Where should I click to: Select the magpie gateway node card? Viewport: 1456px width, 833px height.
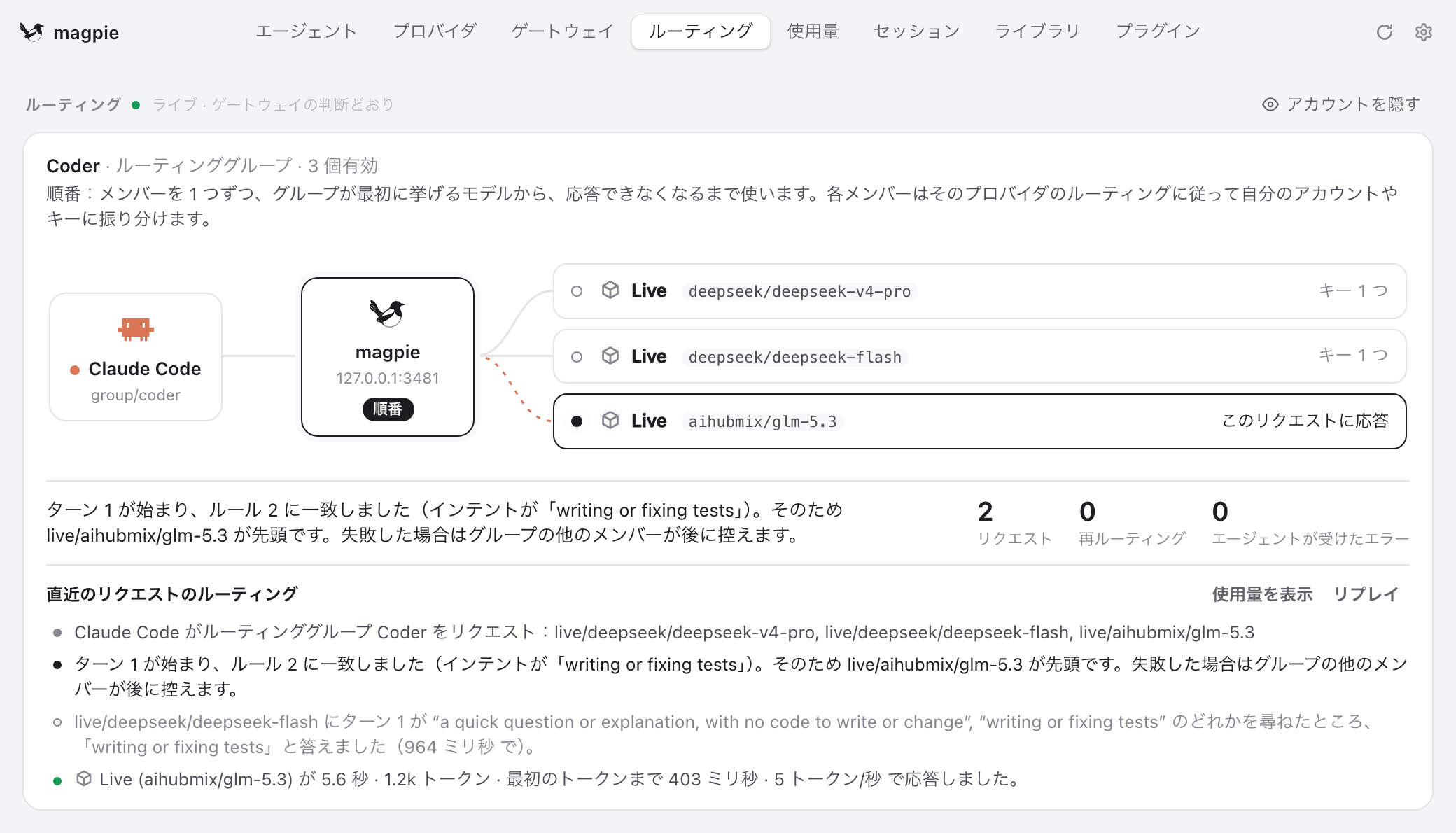click(x=388, y=357)
